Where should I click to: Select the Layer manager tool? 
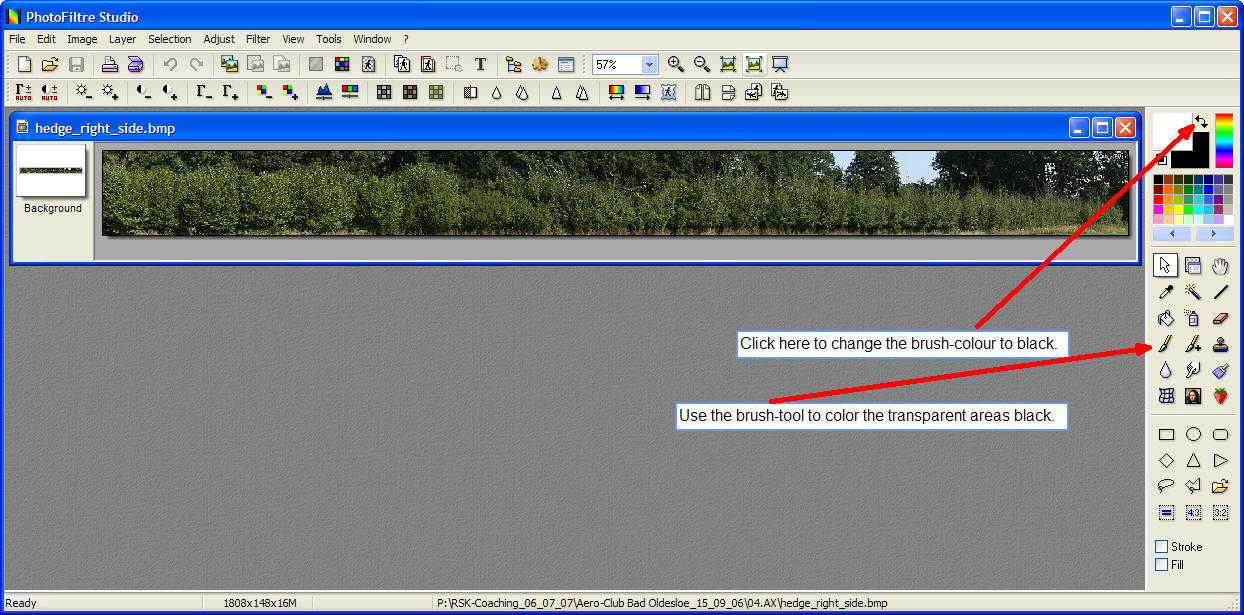click(x=1193, y=265)
